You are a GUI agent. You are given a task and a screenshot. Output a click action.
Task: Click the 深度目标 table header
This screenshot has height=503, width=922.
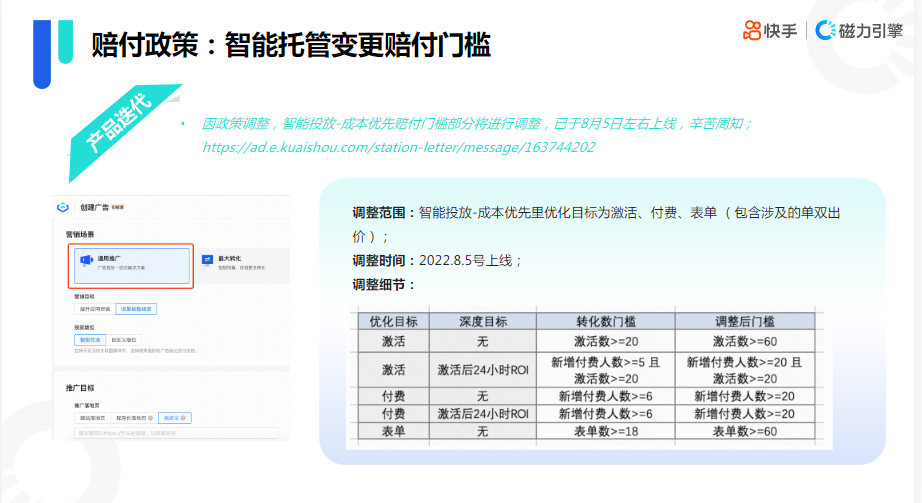[483, 322]
